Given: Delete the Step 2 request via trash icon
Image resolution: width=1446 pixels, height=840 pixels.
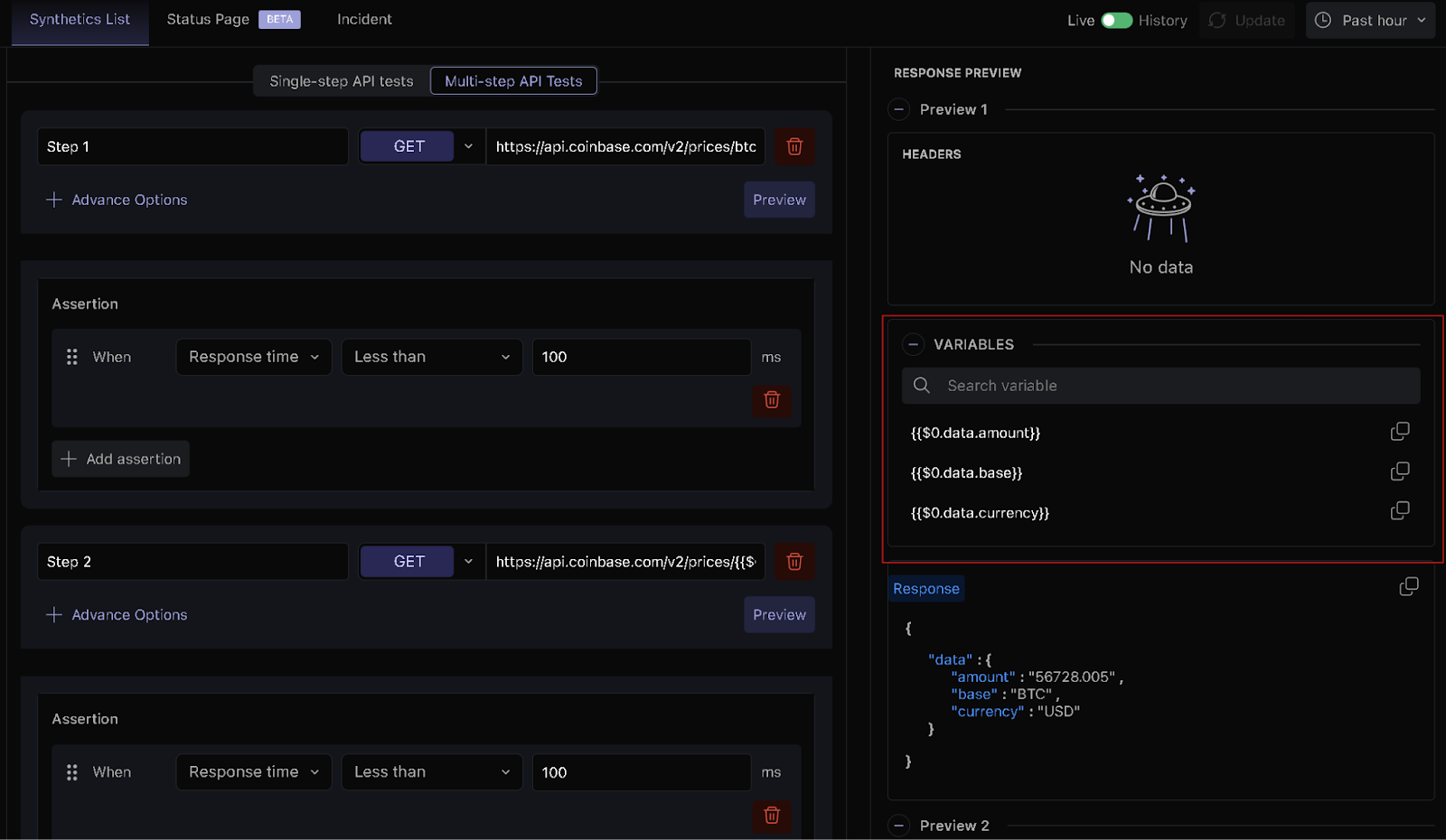Looking at the screenshot, I should point(794,561).
